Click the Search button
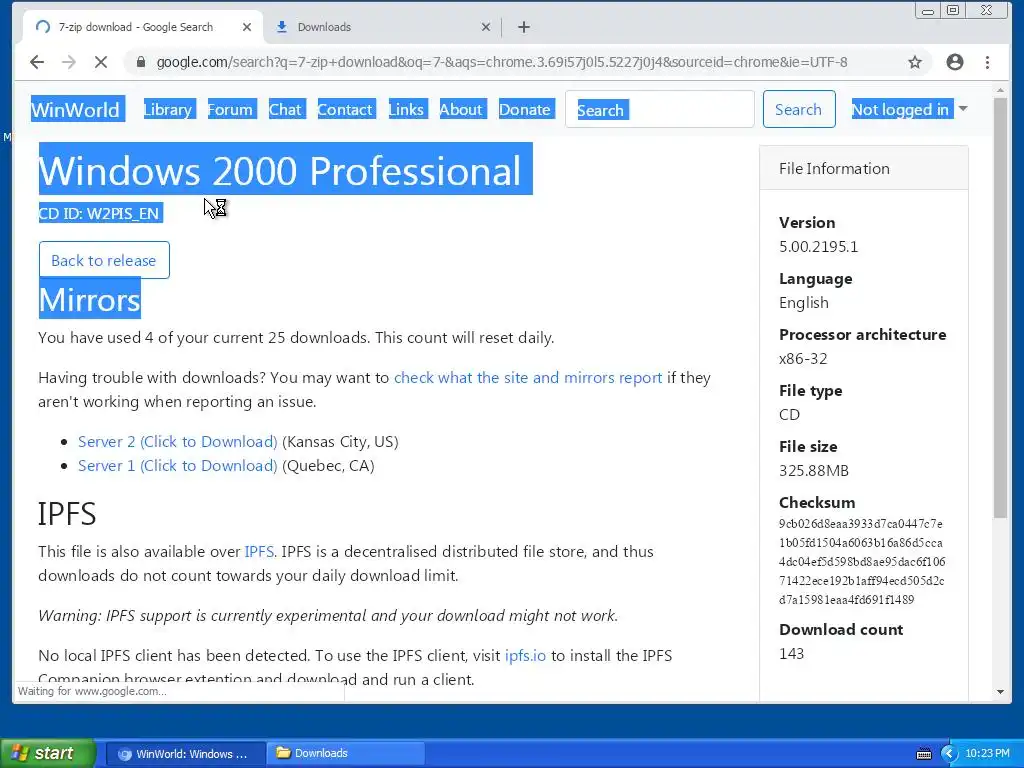 (799, 109)
